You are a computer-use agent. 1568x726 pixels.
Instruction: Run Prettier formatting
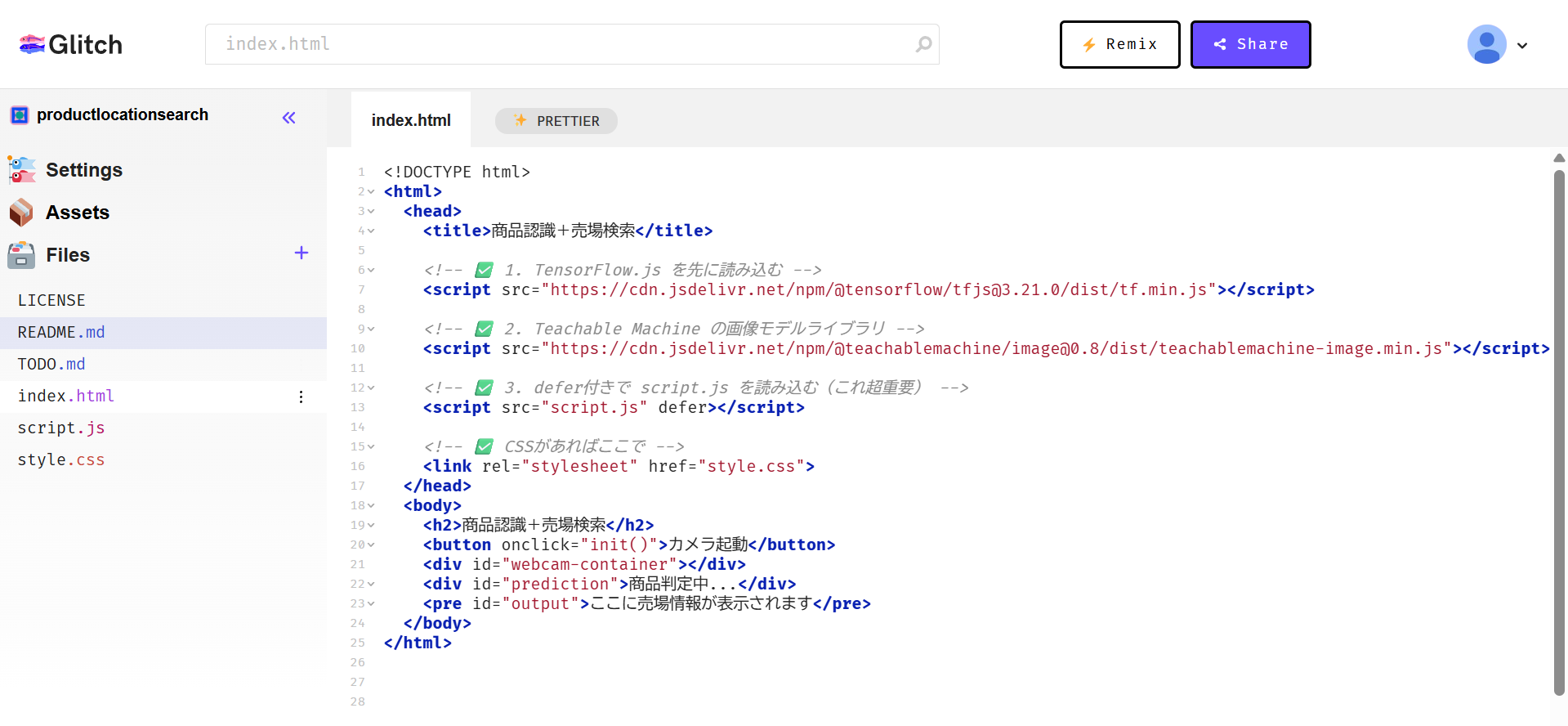tap(556, 121)
